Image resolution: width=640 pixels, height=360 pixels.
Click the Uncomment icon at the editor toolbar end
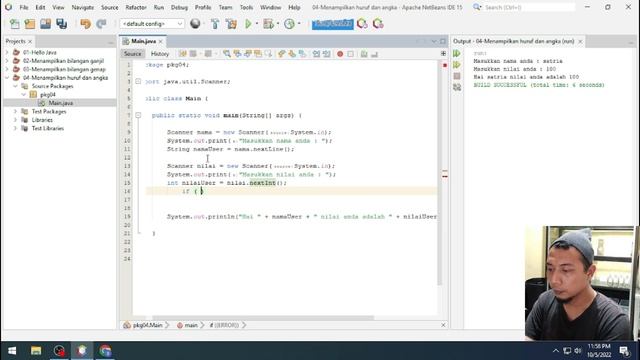coord(374,54)
